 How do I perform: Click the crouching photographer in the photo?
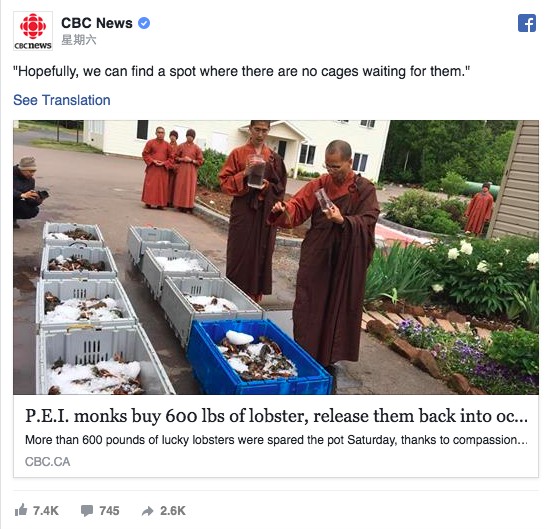click(x=28, y=192)
